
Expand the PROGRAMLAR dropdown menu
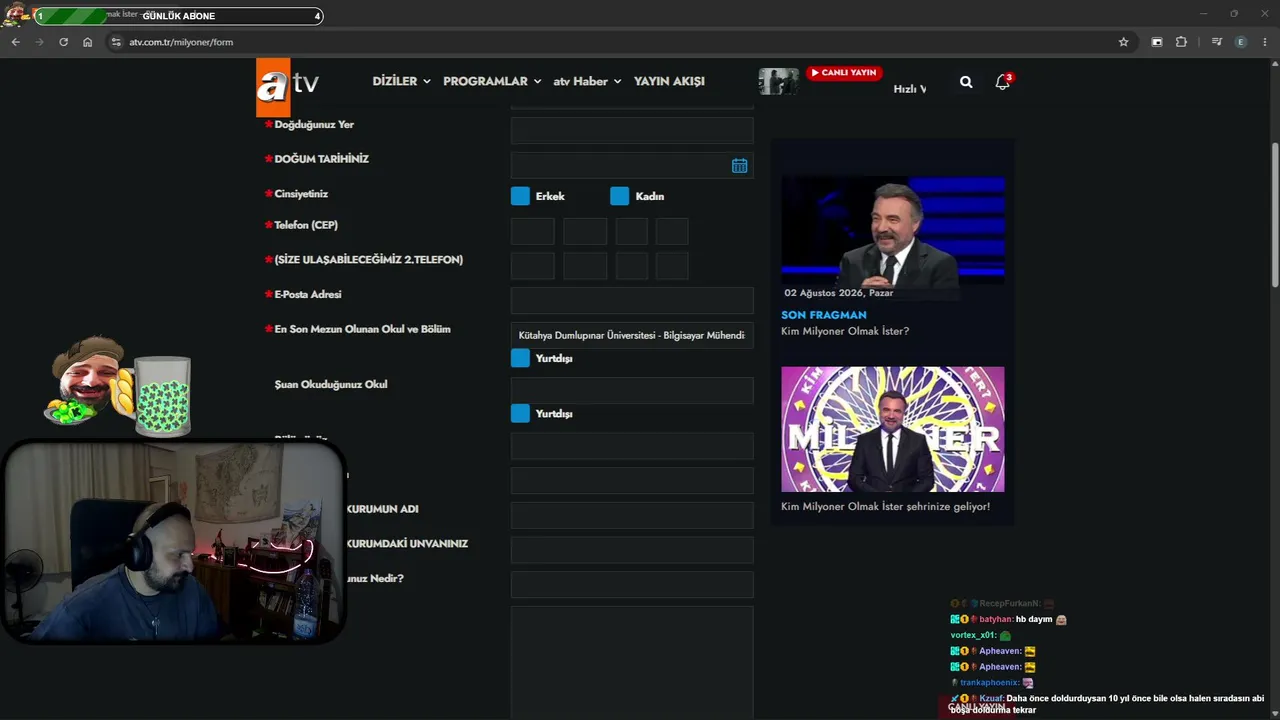pyautogui.click(x=492, y=81)
